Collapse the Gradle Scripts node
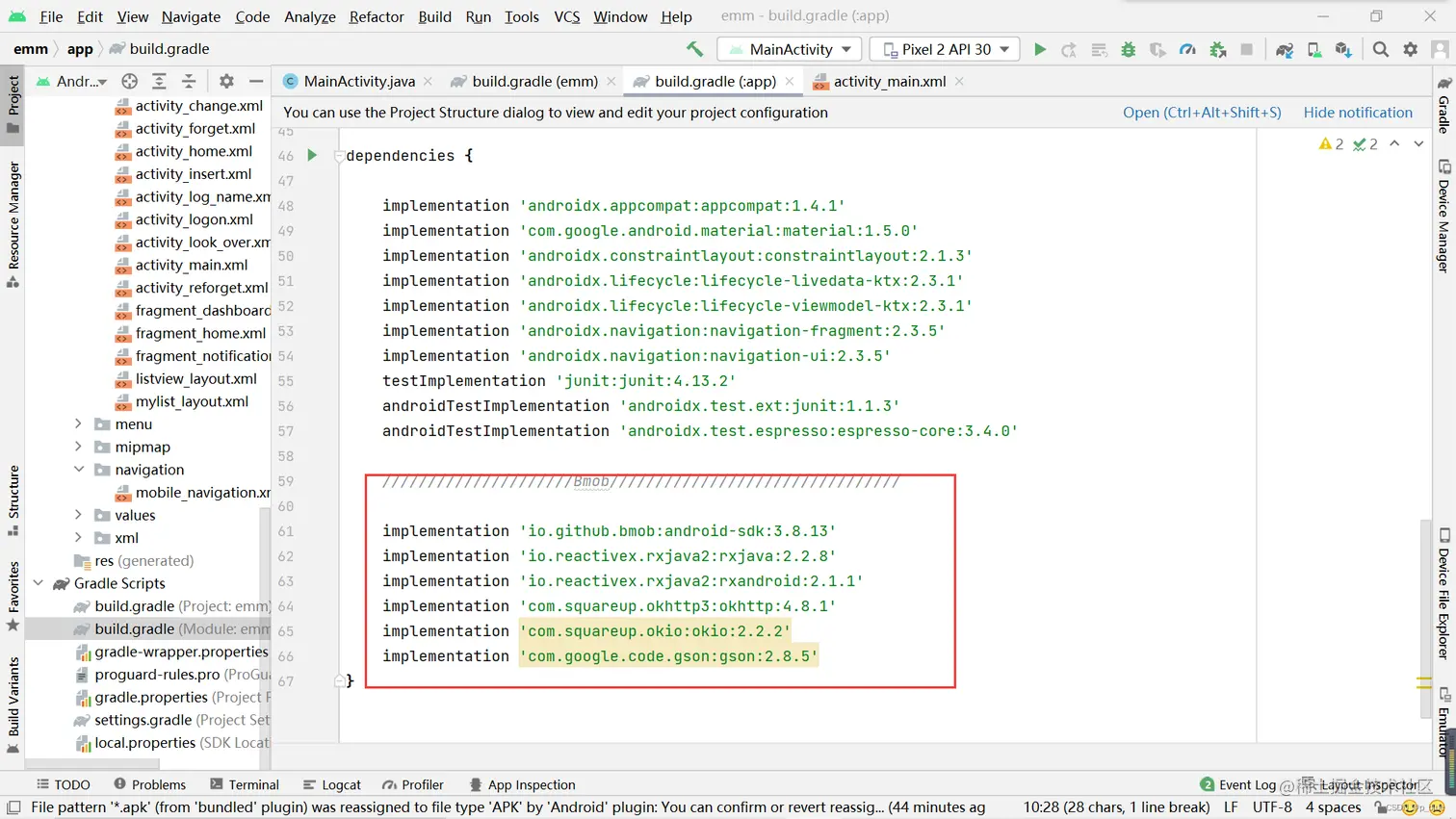This screenshot has width=1456, height=819. click(x=38, y=583)
